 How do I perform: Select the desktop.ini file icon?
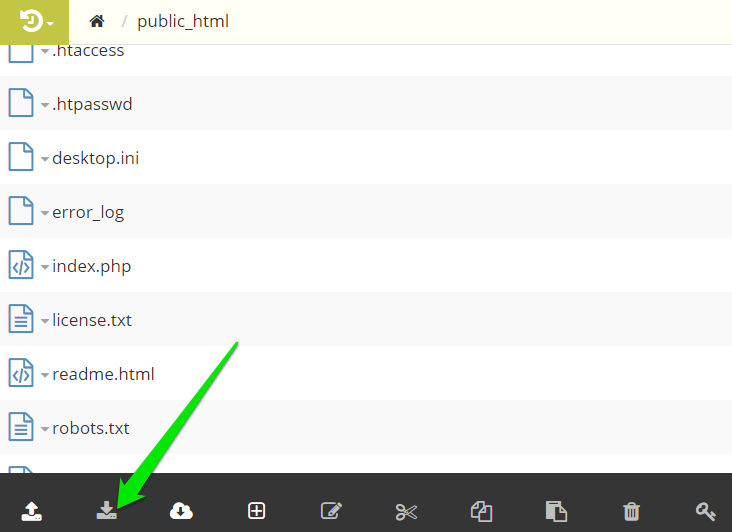21,157
